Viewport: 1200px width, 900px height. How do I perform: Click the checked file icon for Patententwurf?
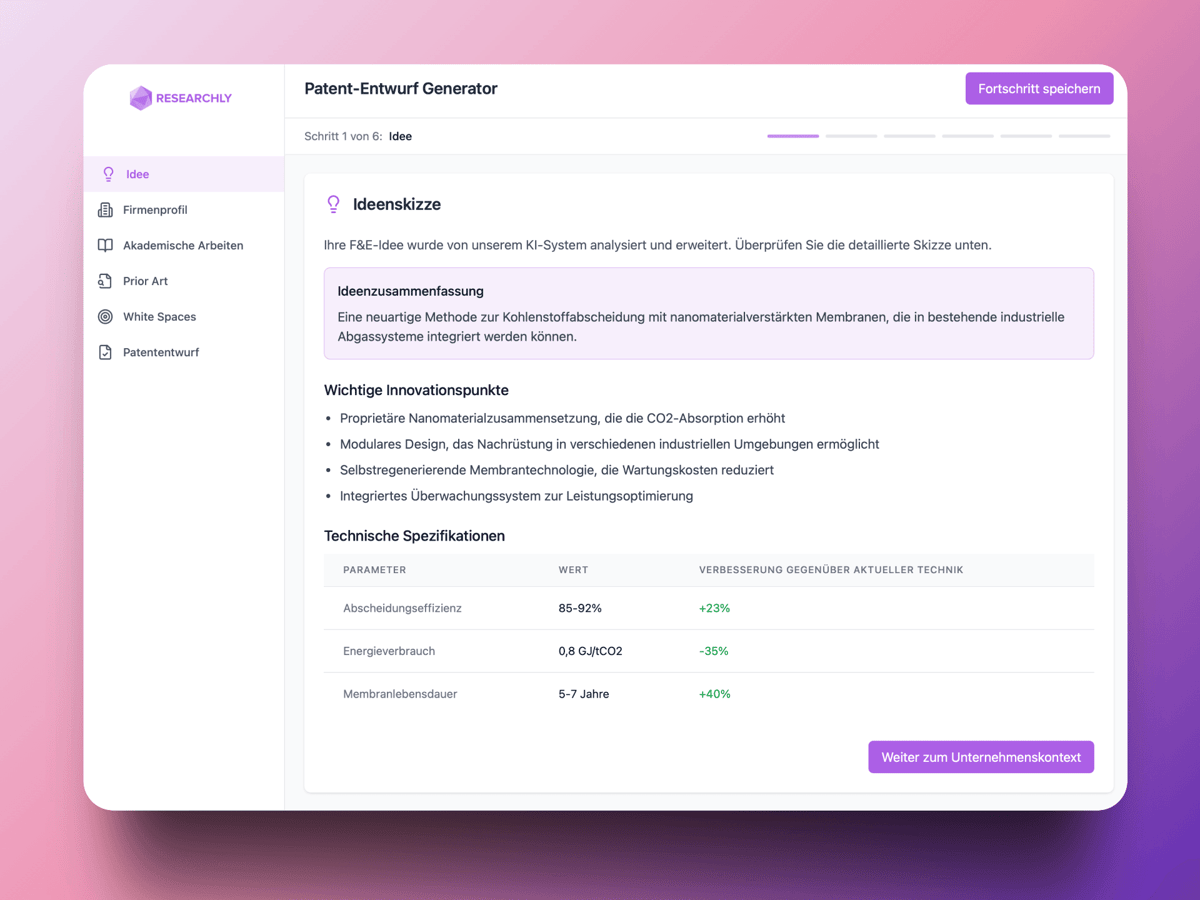105,352
